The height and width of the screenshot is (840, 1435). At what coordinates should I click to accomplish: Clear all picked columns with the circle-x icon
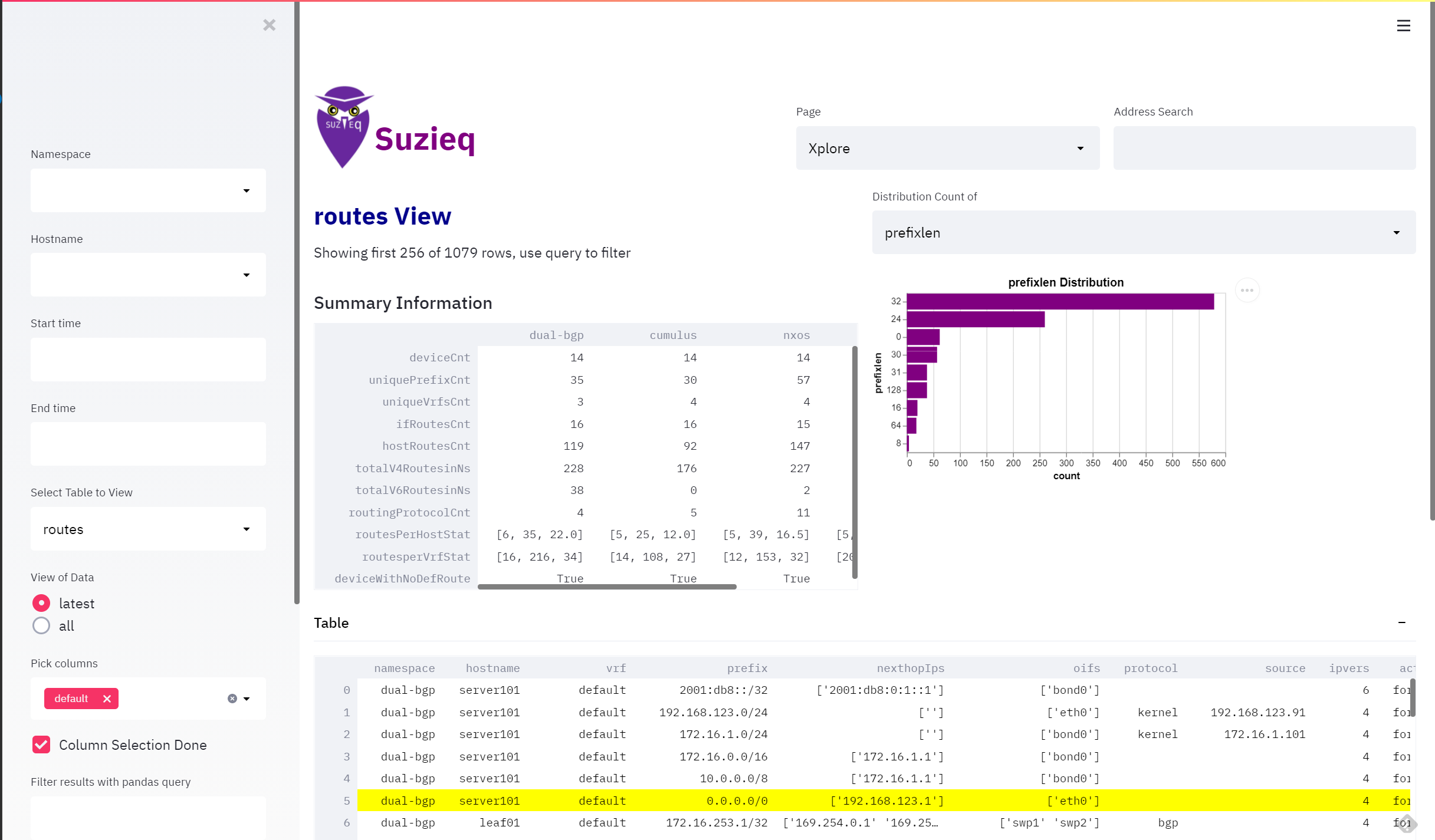point(232,699)
